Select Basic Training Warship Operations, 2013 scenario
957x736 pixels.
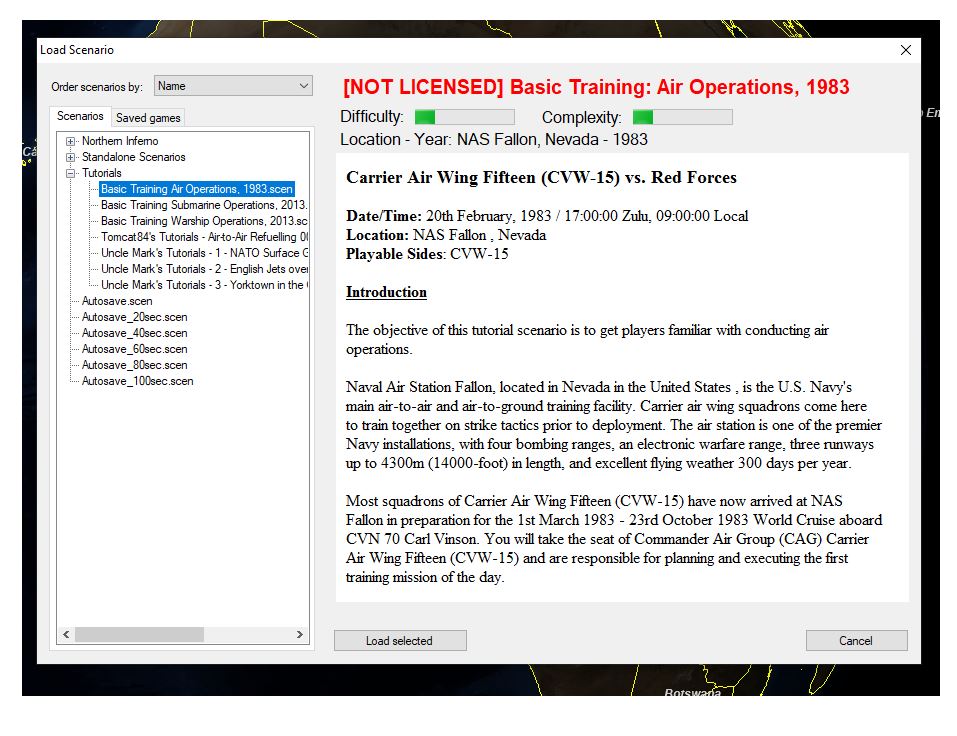click(x=204, y=220)
